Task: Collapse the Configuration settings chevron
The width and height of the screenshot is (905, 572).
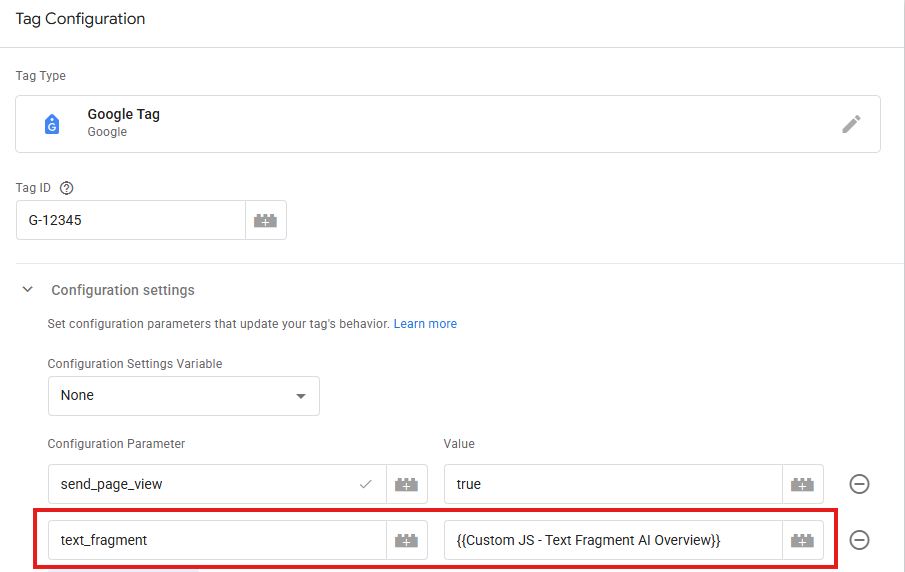Action: [x=27, y=289]
